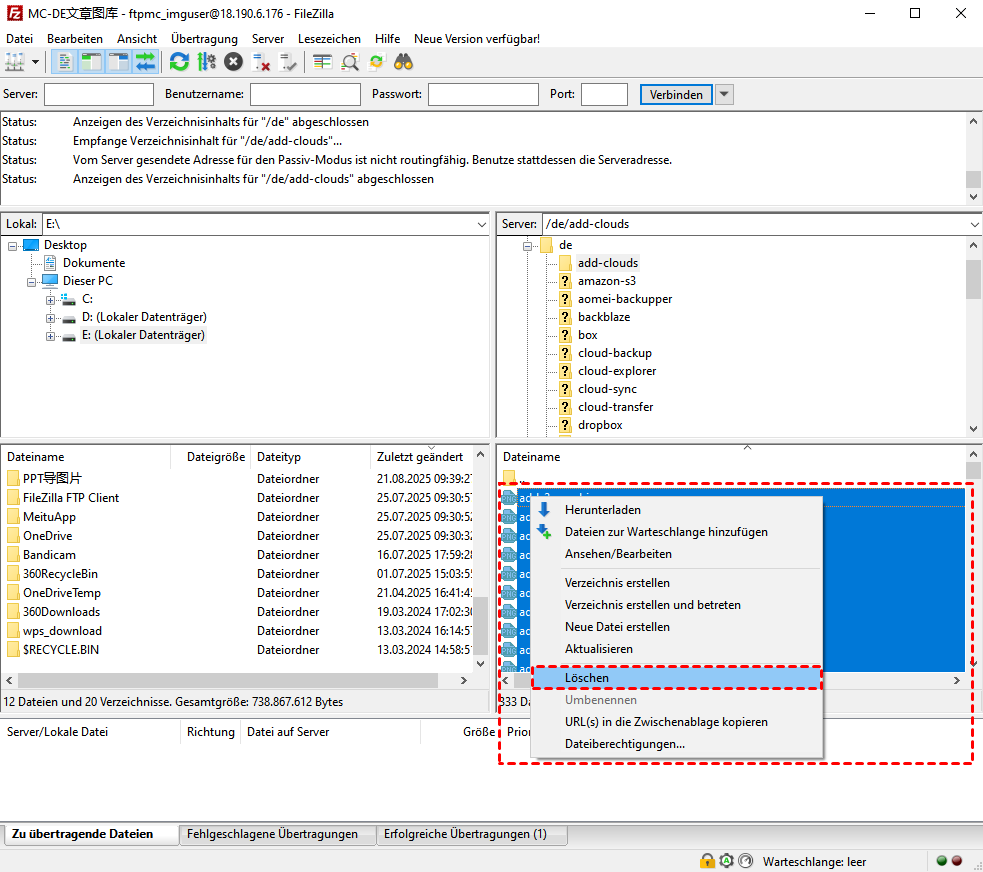The image size is (983, 872).
Task: Switch to Fehlgeschlagene Übertragungen tab
Action: point(272,834)
